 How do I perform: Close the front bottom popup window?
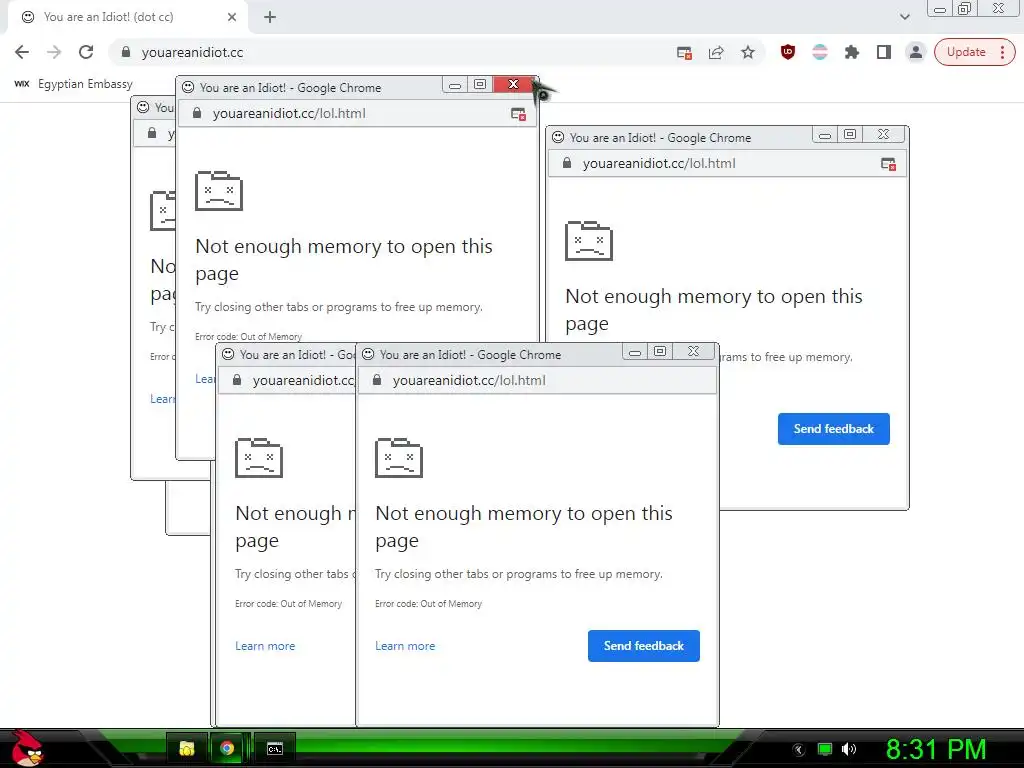tap(694, 351)
